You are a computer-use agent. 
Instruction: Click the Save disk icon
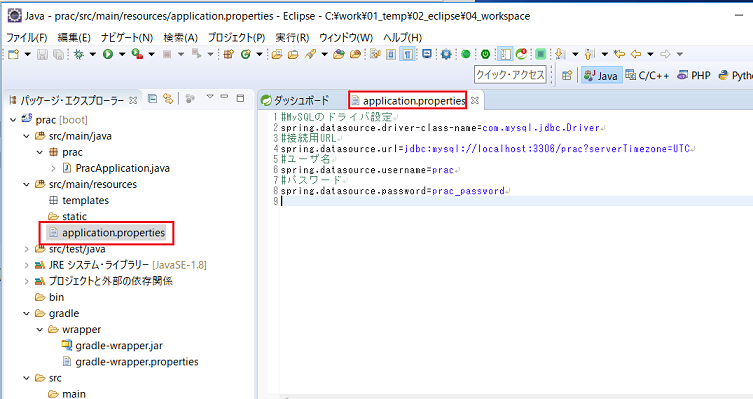click(x=43, y=54)
